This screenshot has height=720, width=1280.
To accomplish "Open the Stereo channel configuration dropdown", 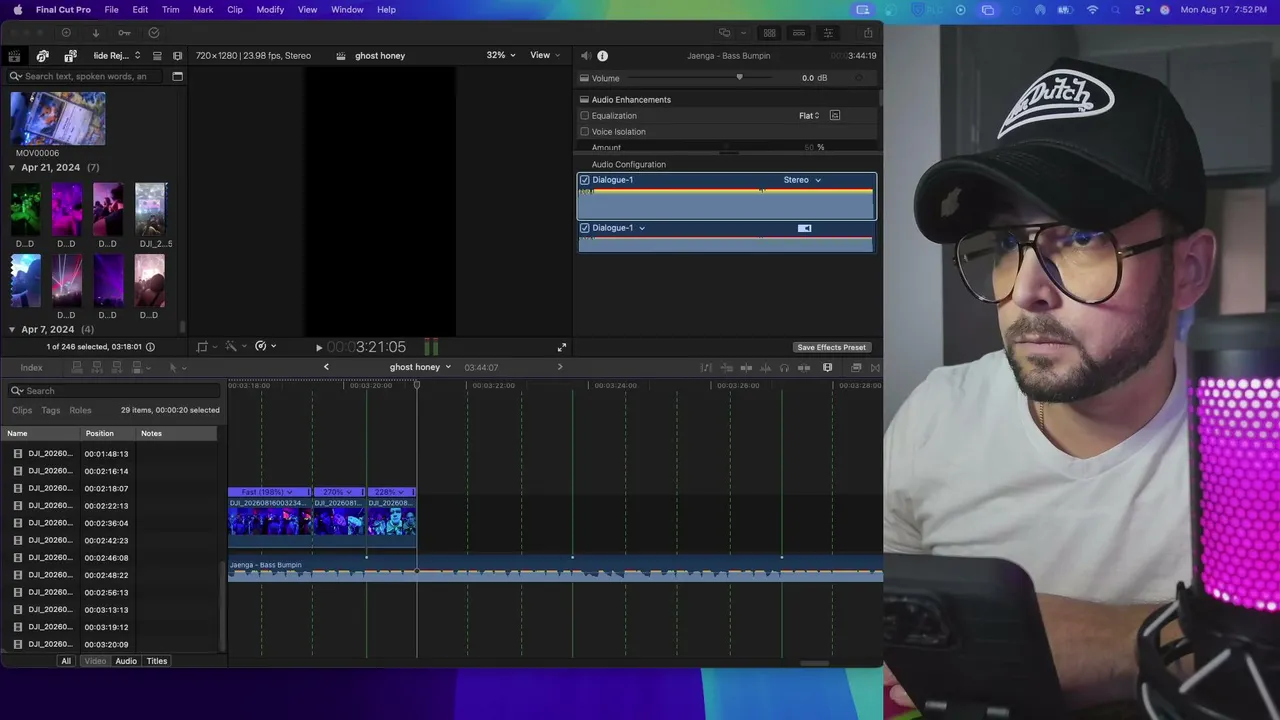I will coord(802,180).
